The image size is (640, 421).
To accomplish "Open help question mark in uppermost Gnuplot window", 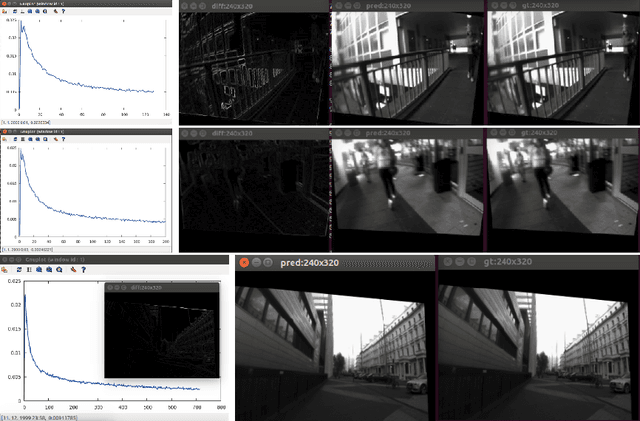I will 63,11.
